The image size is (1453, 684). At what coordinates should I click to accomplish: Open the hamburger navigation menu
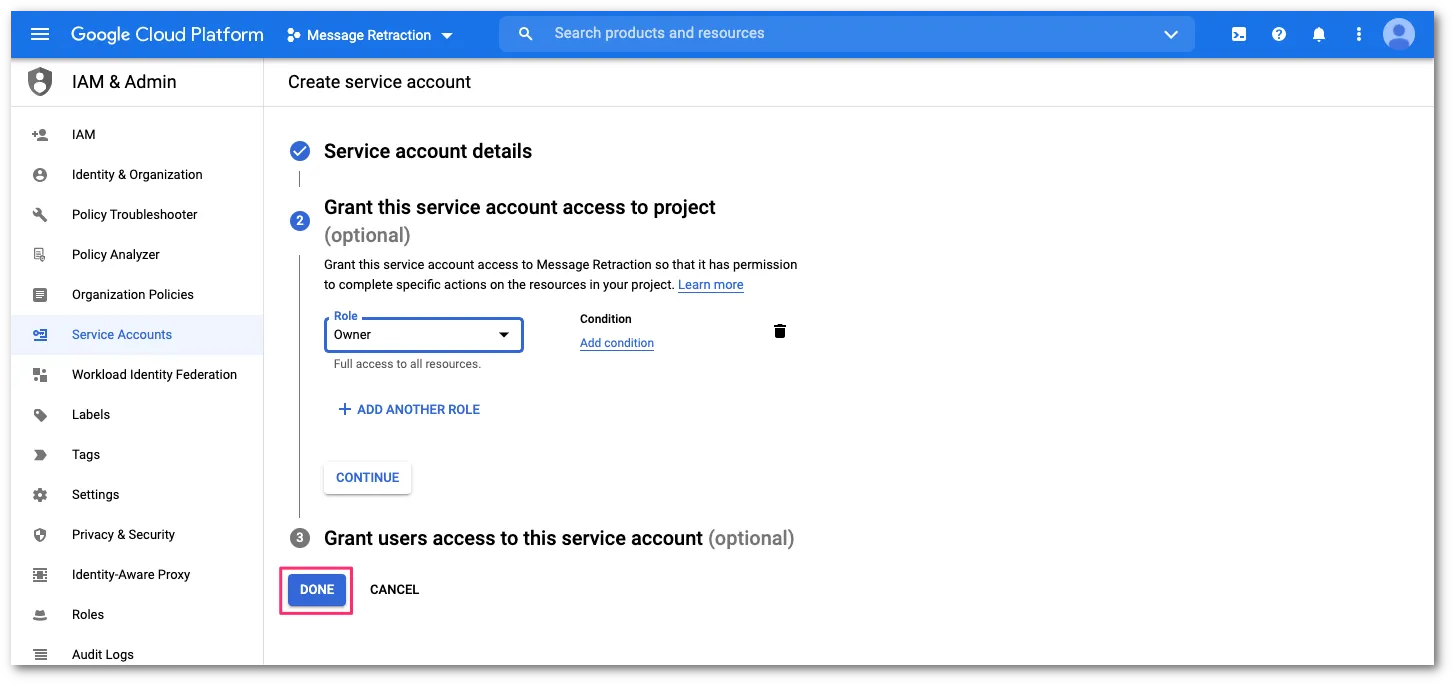pos(40,34)
